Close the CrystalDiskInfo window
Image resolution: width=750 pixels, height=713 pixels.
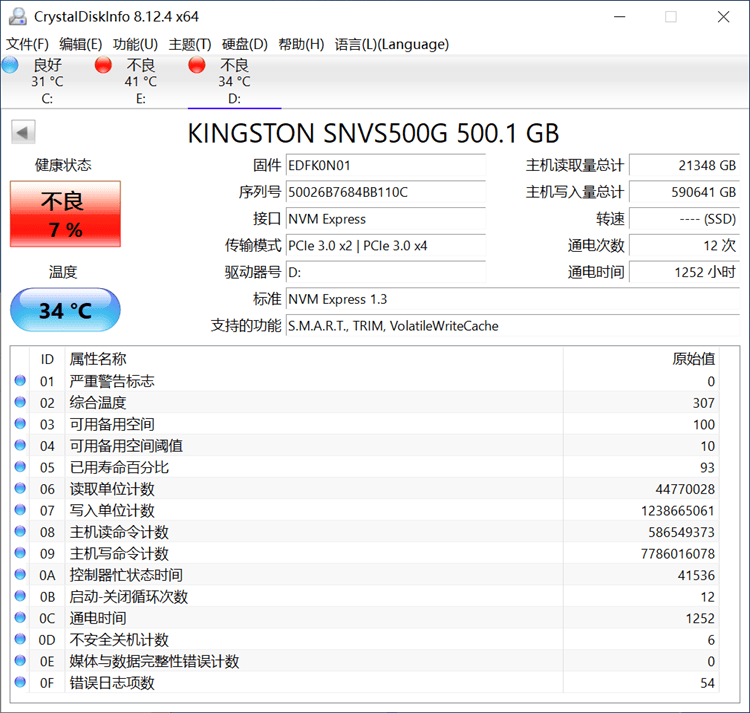[x=724, y=17]
